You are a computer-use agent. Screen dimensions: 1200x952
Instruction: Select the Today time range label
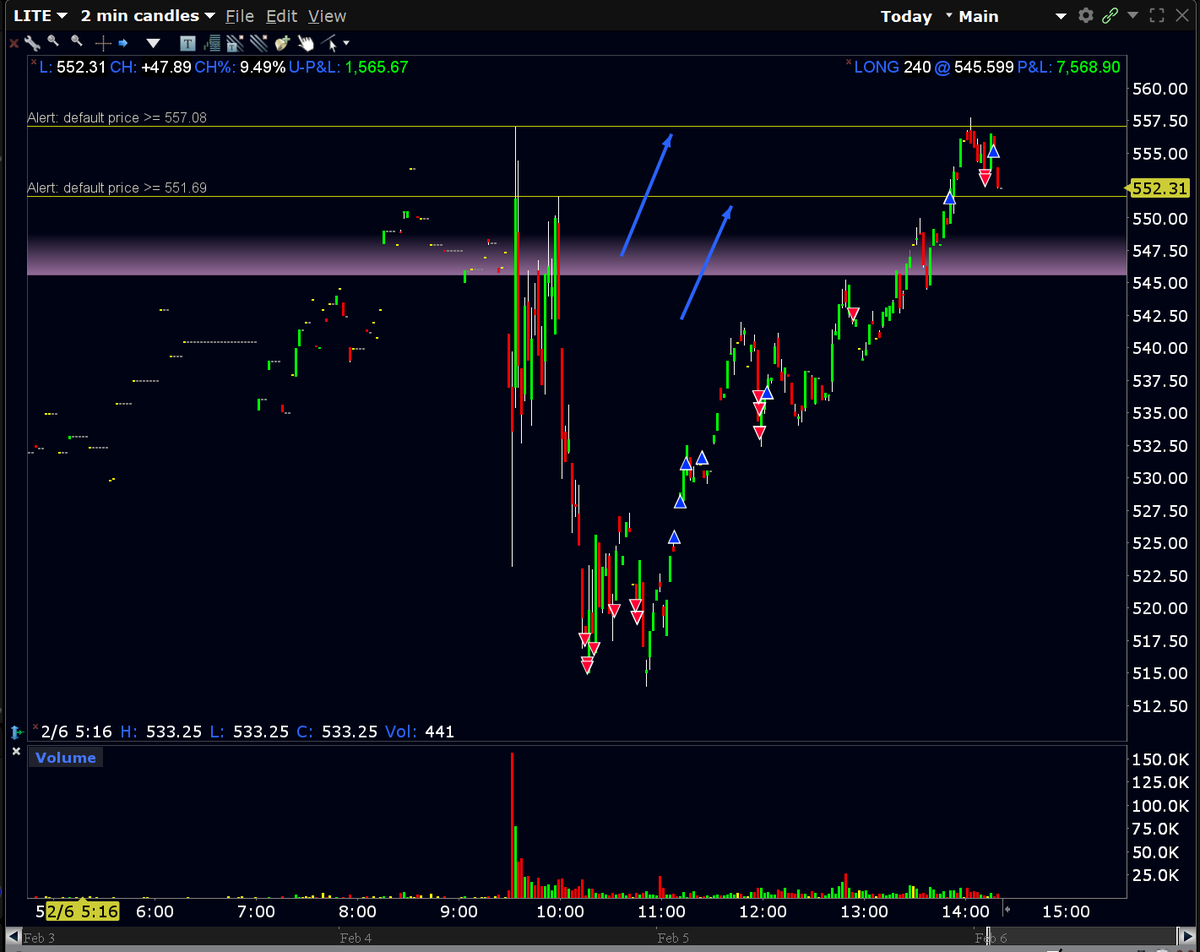tap(906, 16)
